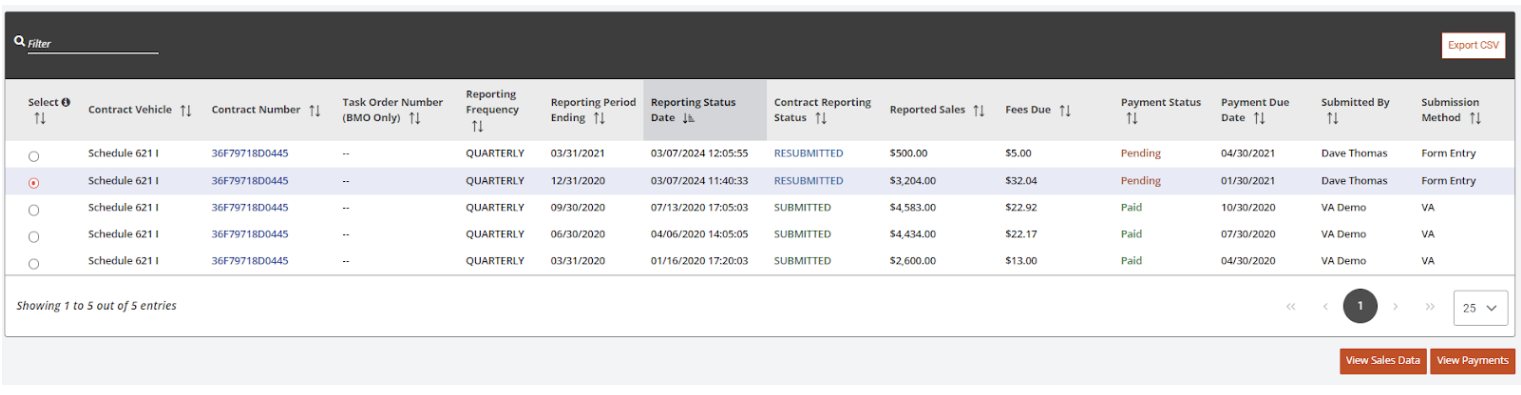1521x395 pixels.
Task: Go to first page double-chevron
Action: [1291, 307]
